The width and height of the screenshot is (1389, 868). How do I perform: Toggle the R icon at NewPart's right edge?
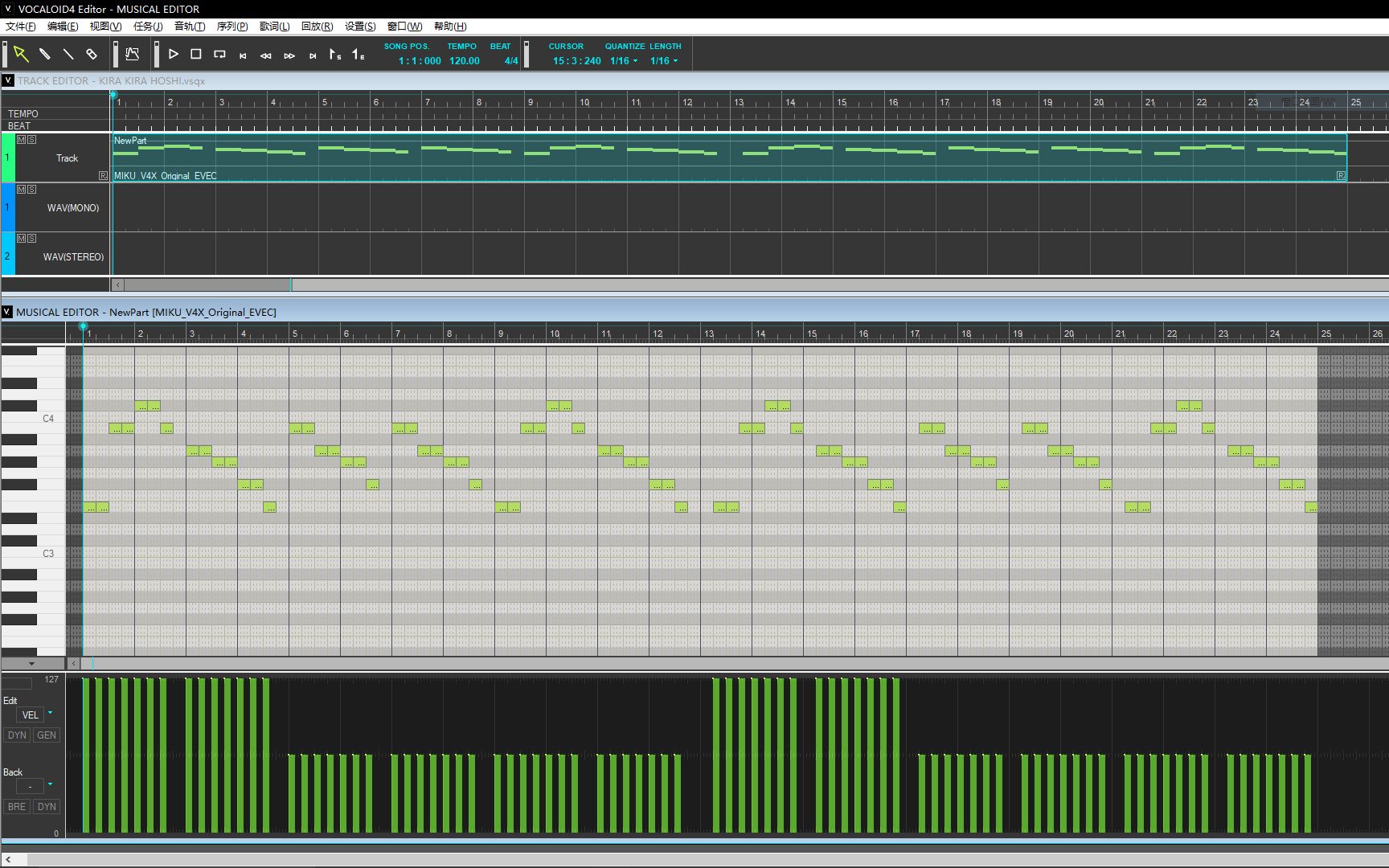[x=1341, y=175]
